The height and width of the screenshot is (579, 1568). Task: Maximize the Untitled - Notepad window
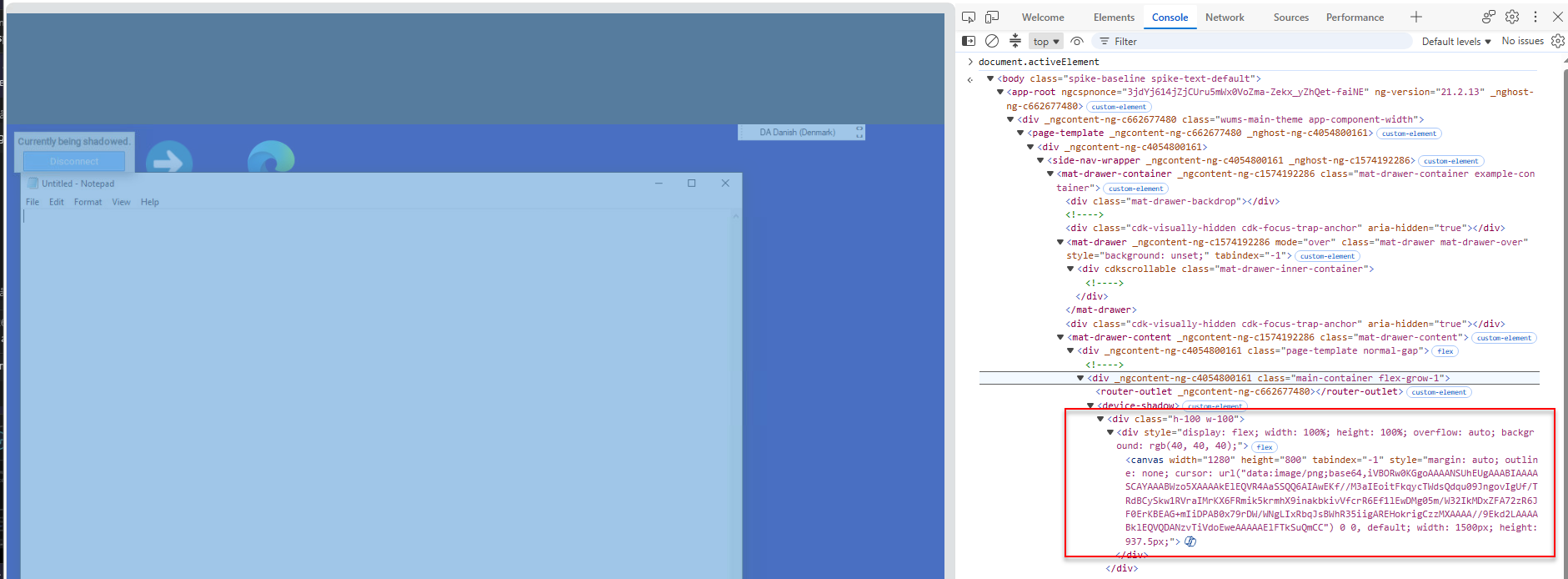(x=691, y=184)
